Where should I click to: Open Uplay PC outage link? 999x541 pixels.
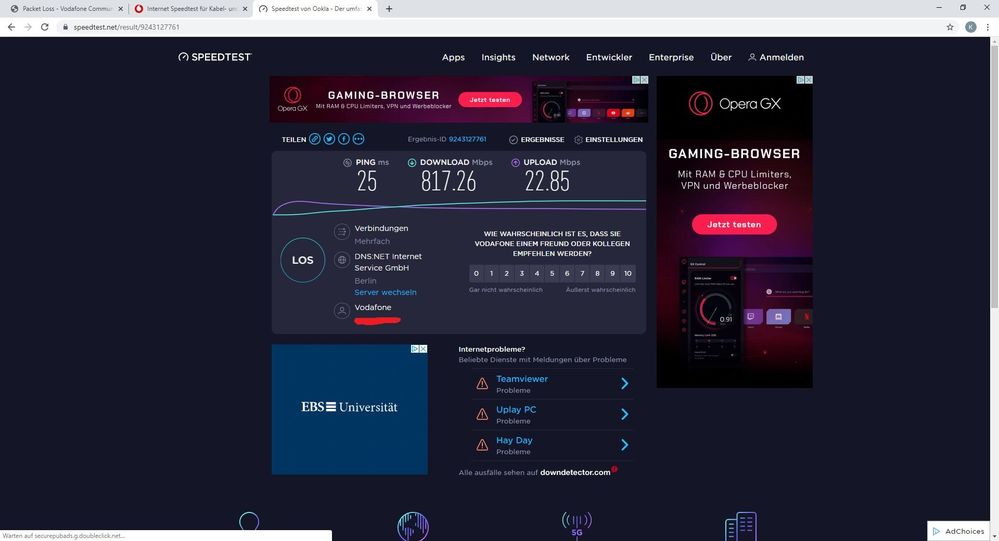[516, 409]
